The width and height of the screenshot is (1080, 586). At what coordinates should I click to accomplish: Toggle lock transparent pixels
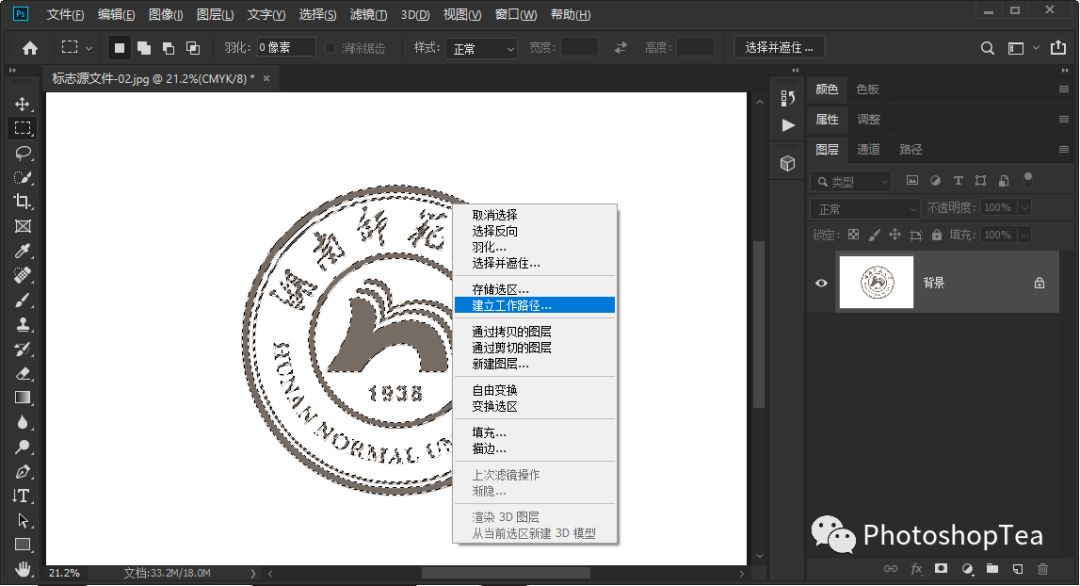(x=853, y=235)
